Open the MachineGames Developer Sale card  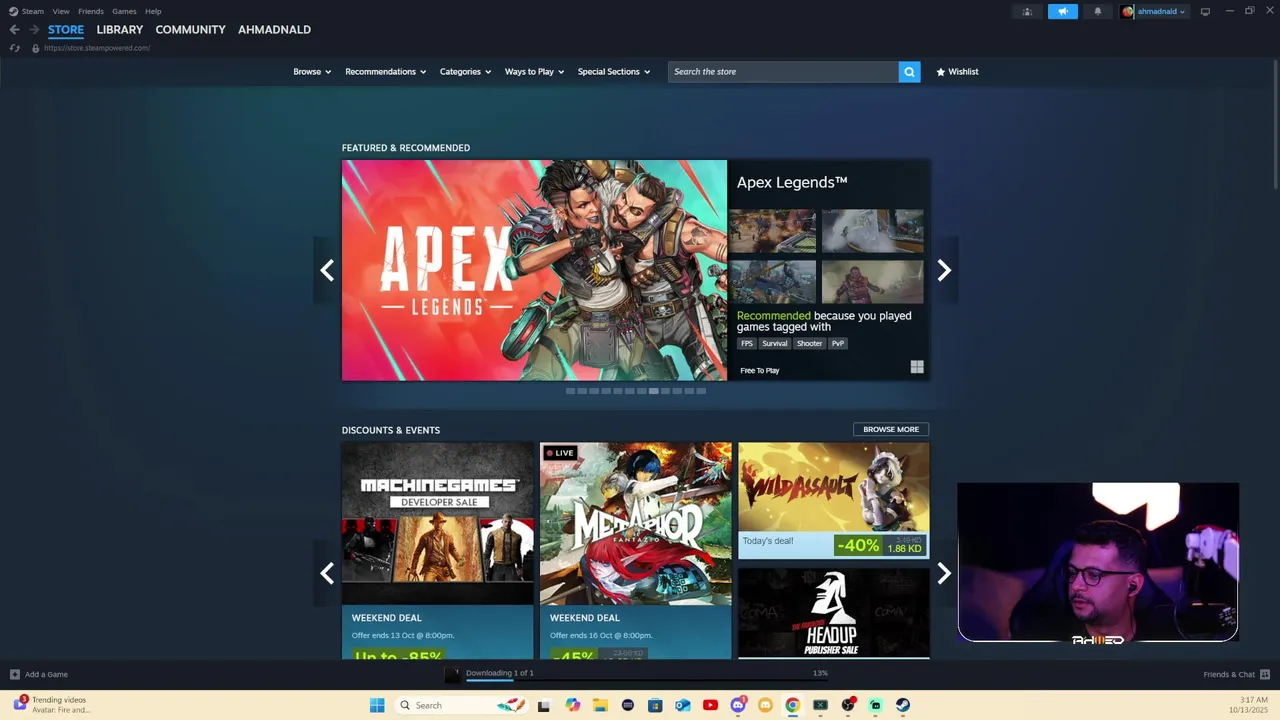[x=437, y=551]
